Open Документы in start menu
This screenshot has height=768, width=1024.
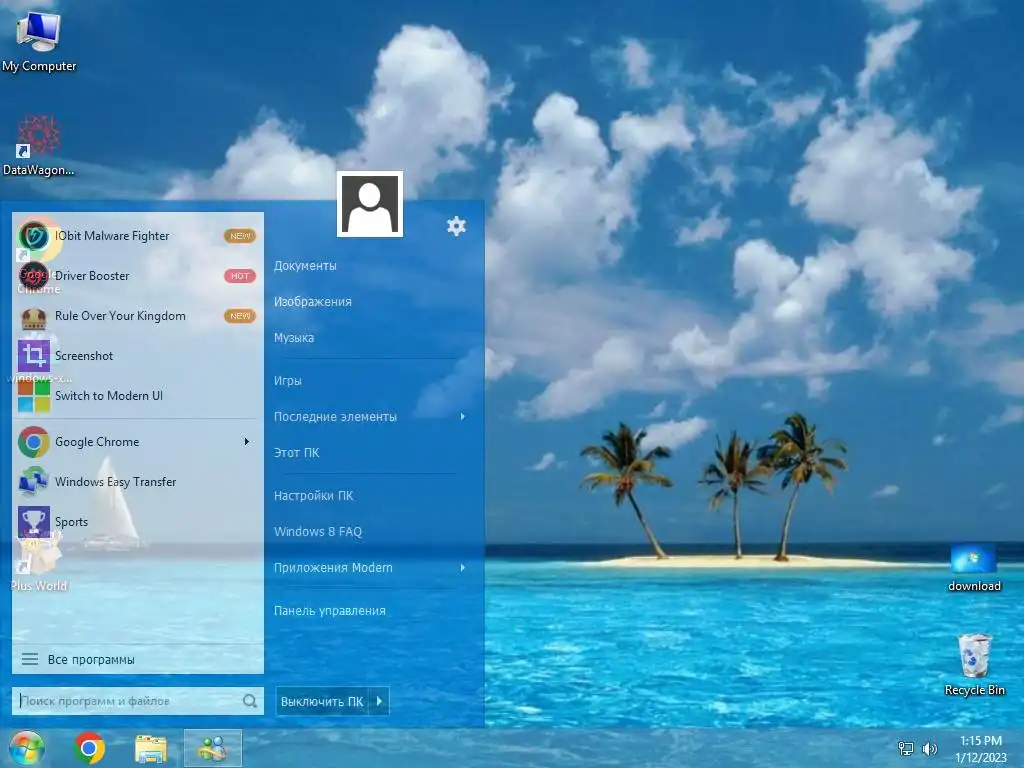[x=305, y=266]
